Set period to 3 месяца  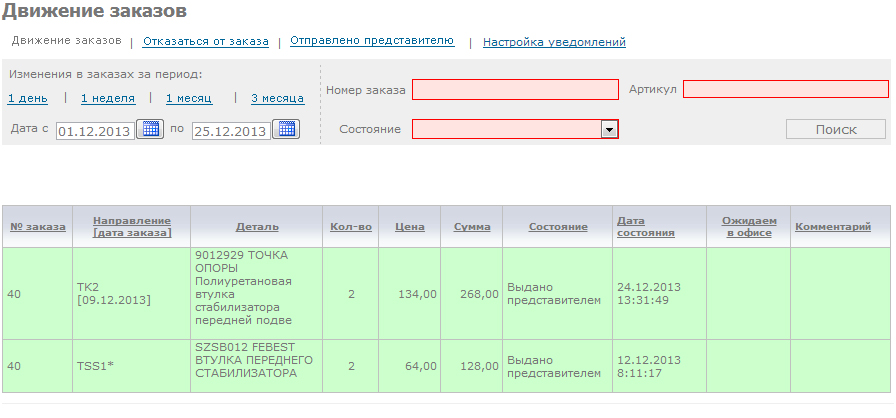tap(277, 98)
